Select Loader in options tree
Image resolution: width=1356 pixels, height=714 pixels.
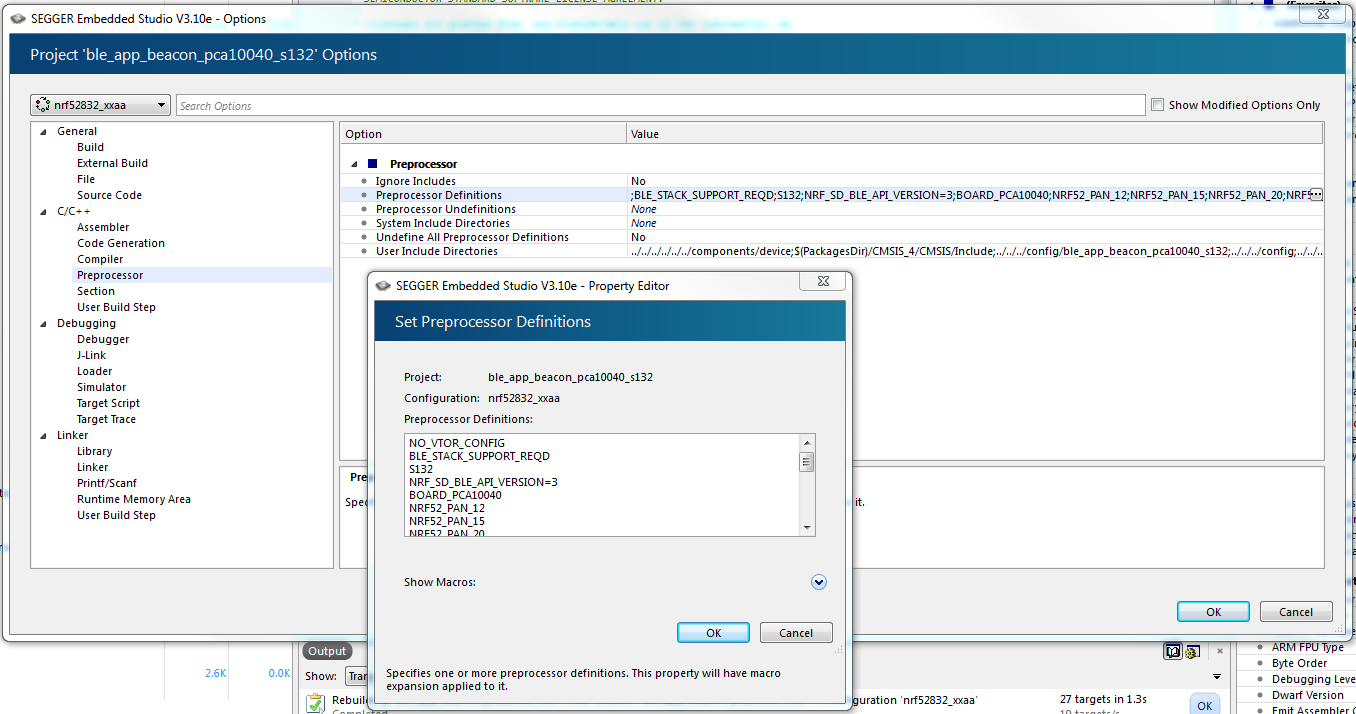pos(95,371)
